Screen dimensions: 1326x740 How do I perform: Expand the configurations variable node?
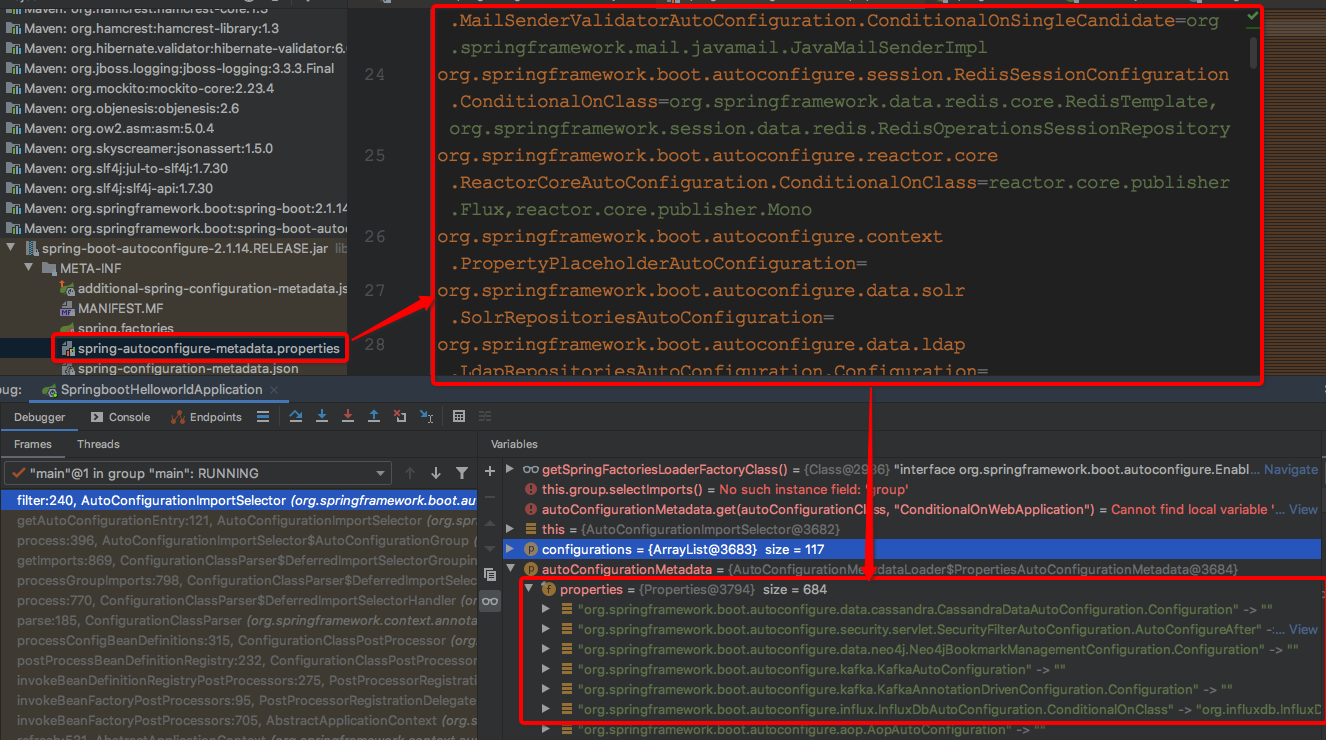(x=512, y=549)
